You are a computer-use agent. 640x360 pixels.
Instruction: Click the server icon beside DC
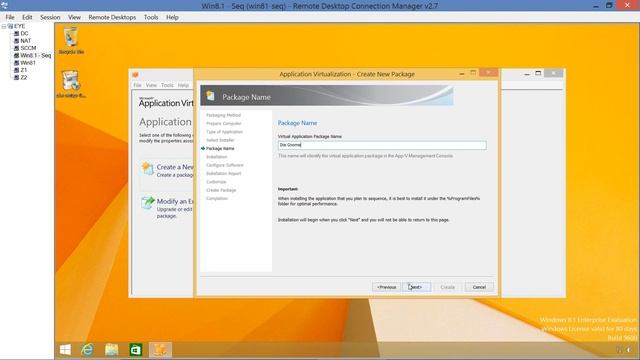click(x=16, y=33)
